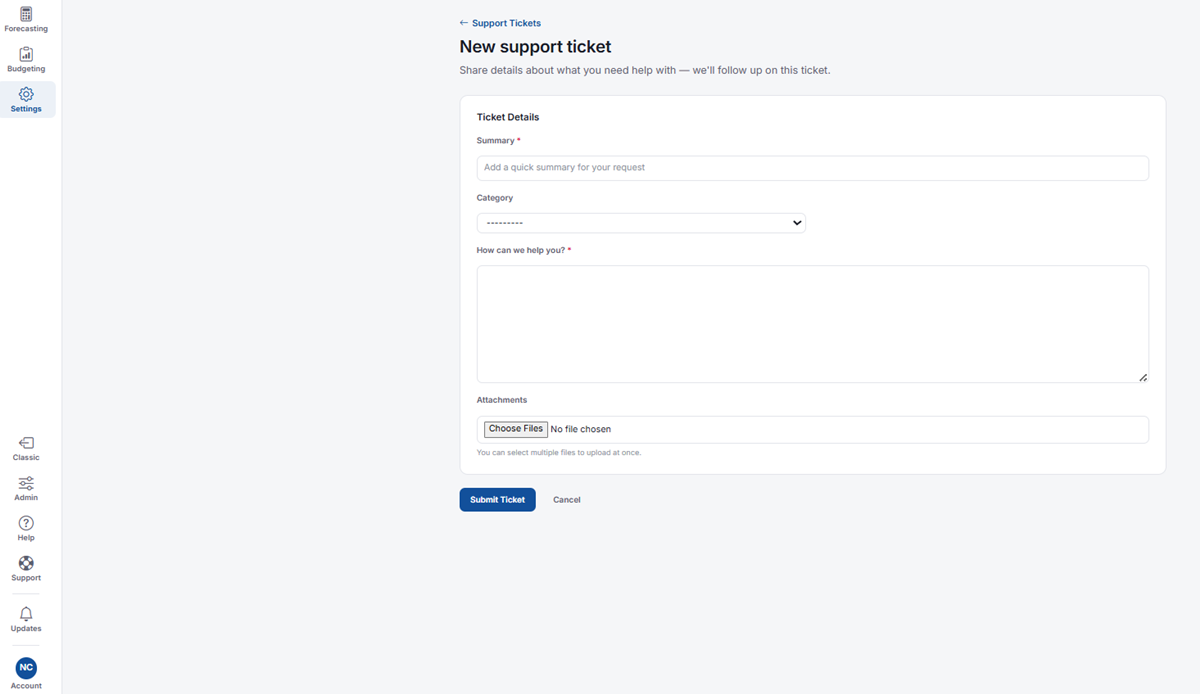Click the Summary input field
This screenshot has height=694, width=1200.
pos(812,168)
